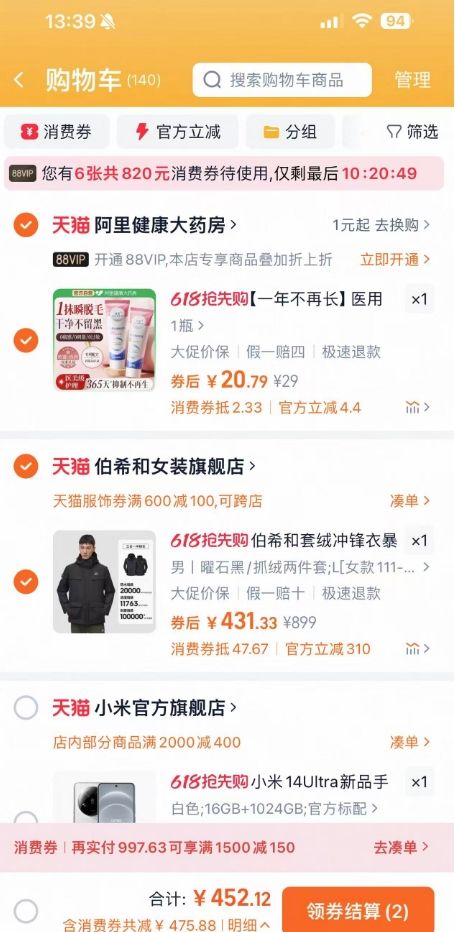Uncheck the 阿里健康大药房 store checkbox
Viewport: 455px width, 932px height.
26,225
